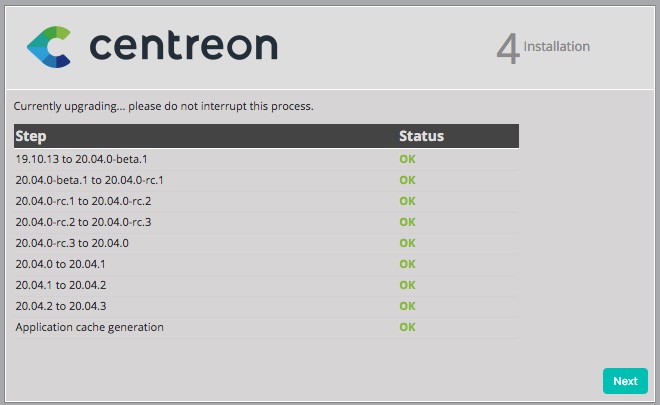This screenshot has height=405, width=660.
Task: Select the 20.04.0 to 20.04.1 step
Action: [61, 264]
